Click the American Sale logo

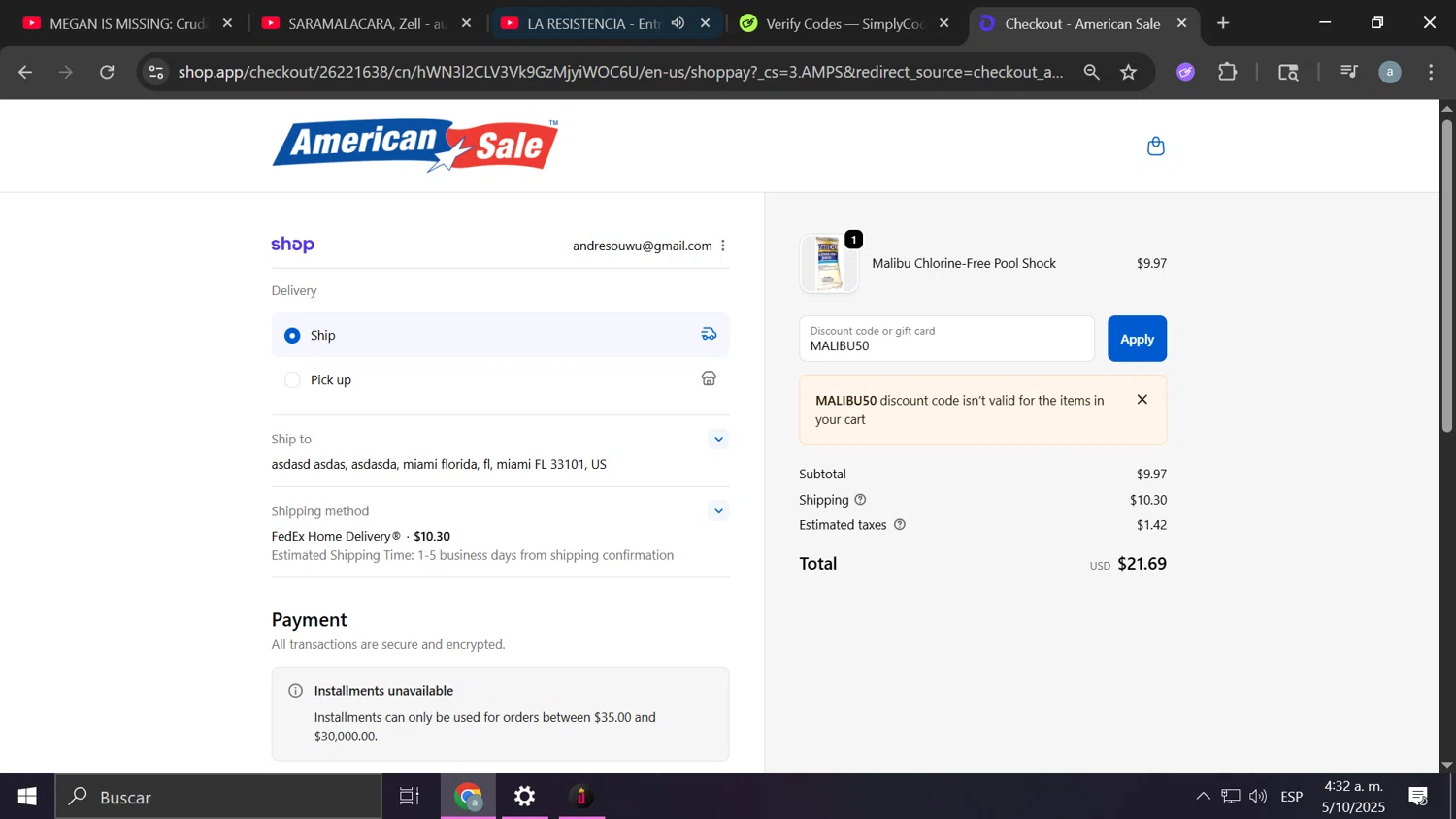(415, 146)
